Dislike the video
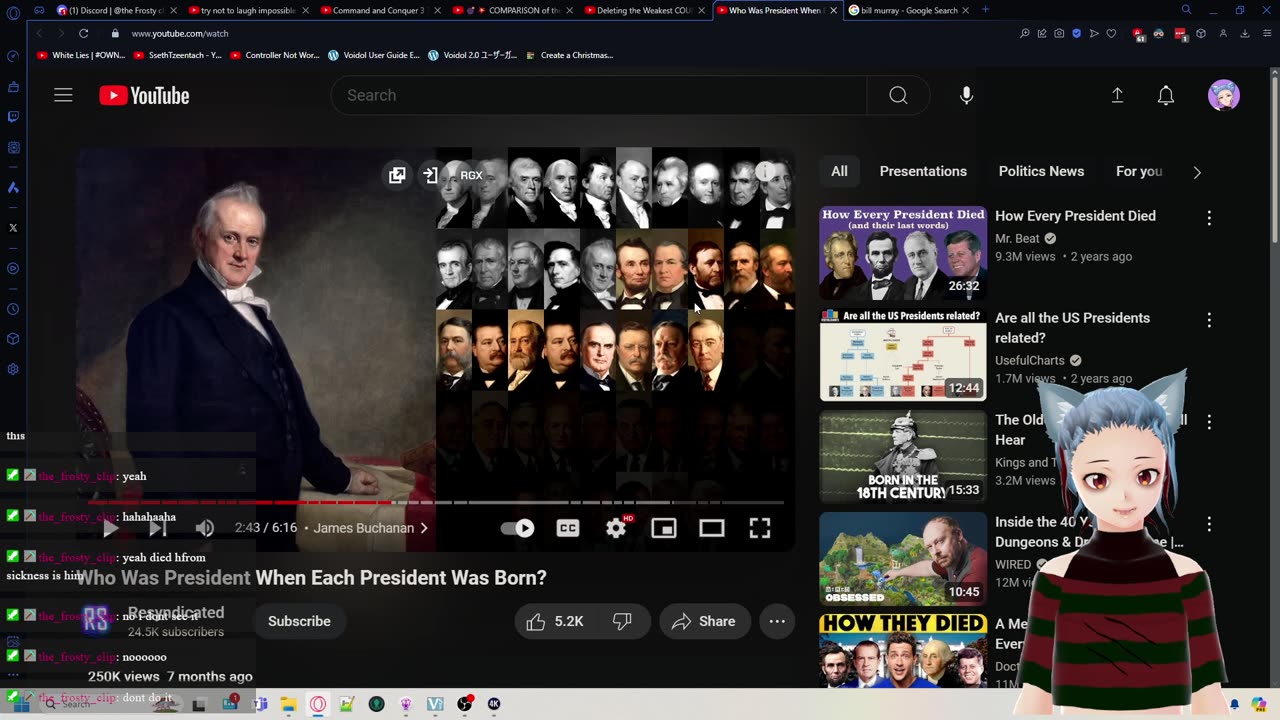Screen dimensions: 1280x720 [x=622, y=621]
